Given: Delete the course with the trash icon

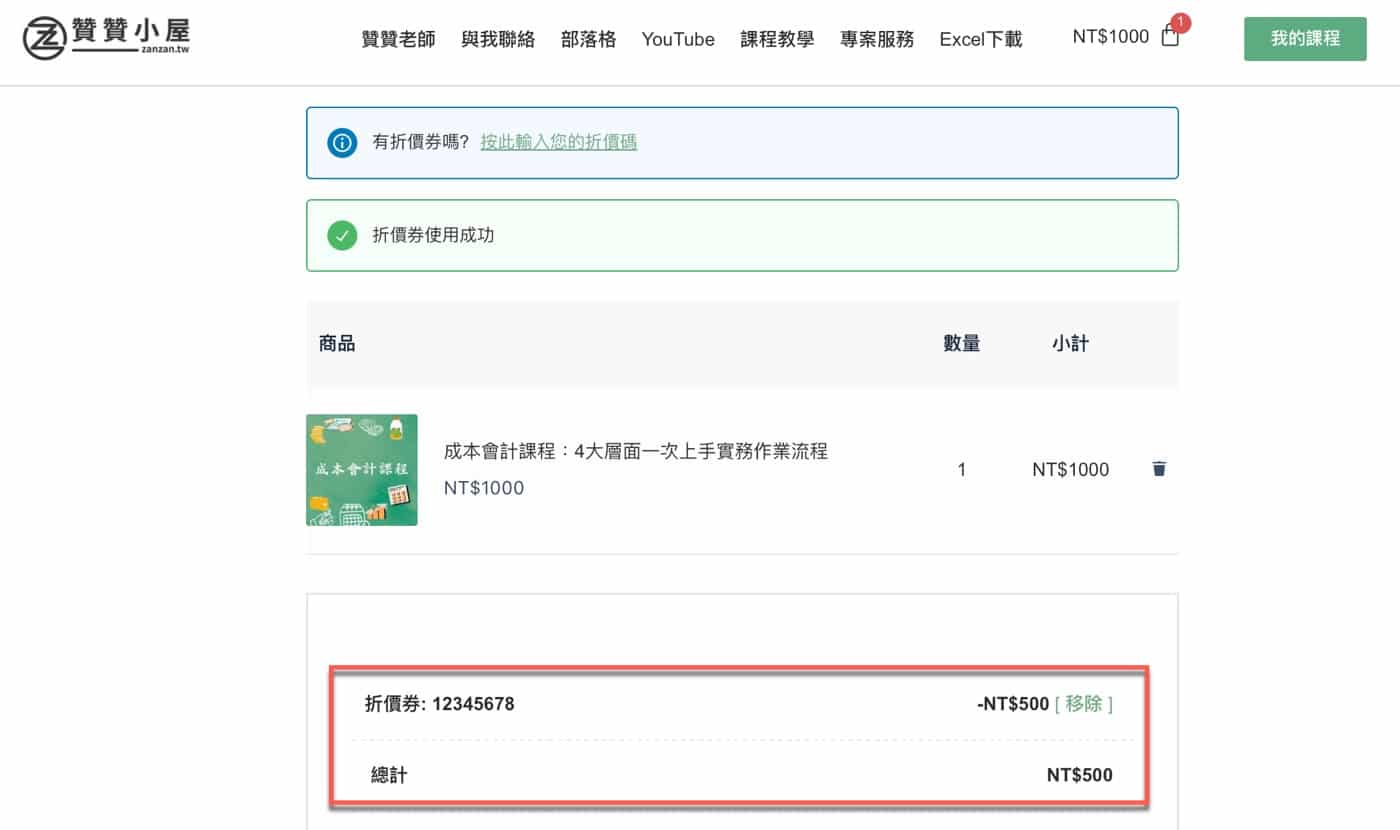Looking at the screenshot, I should [x=1159, y=469].
